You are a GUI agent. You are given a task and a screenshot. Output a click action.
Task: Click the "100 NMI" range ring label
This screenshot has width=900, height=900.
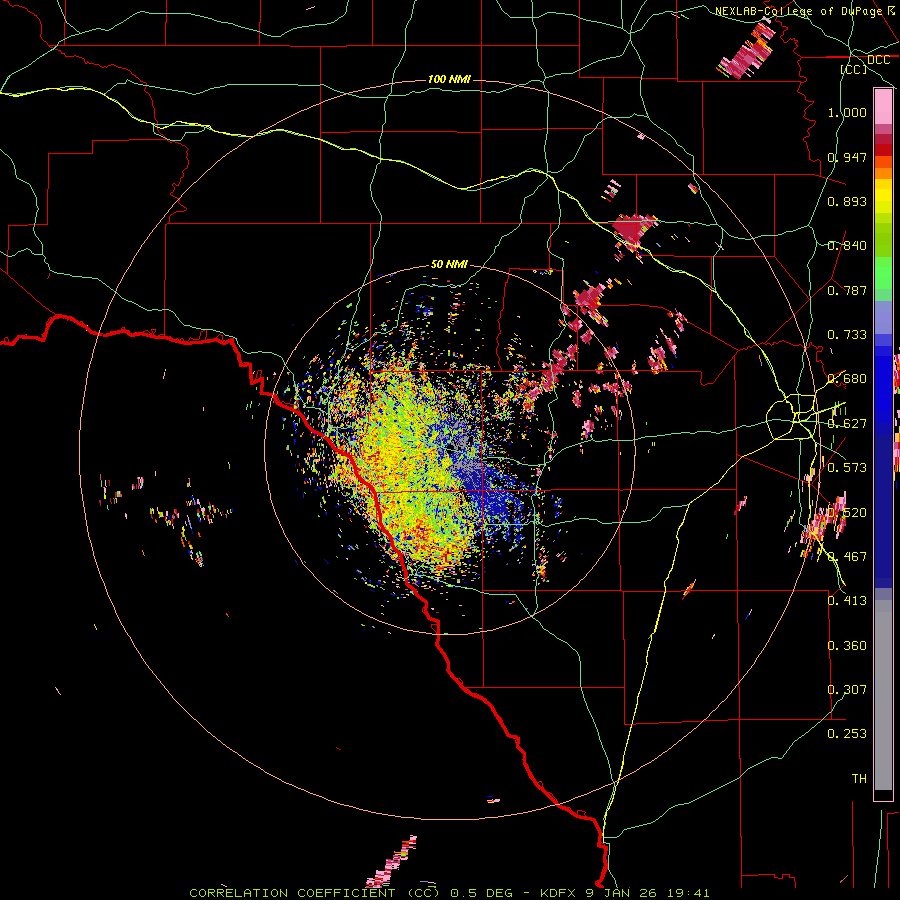point(449,79)
